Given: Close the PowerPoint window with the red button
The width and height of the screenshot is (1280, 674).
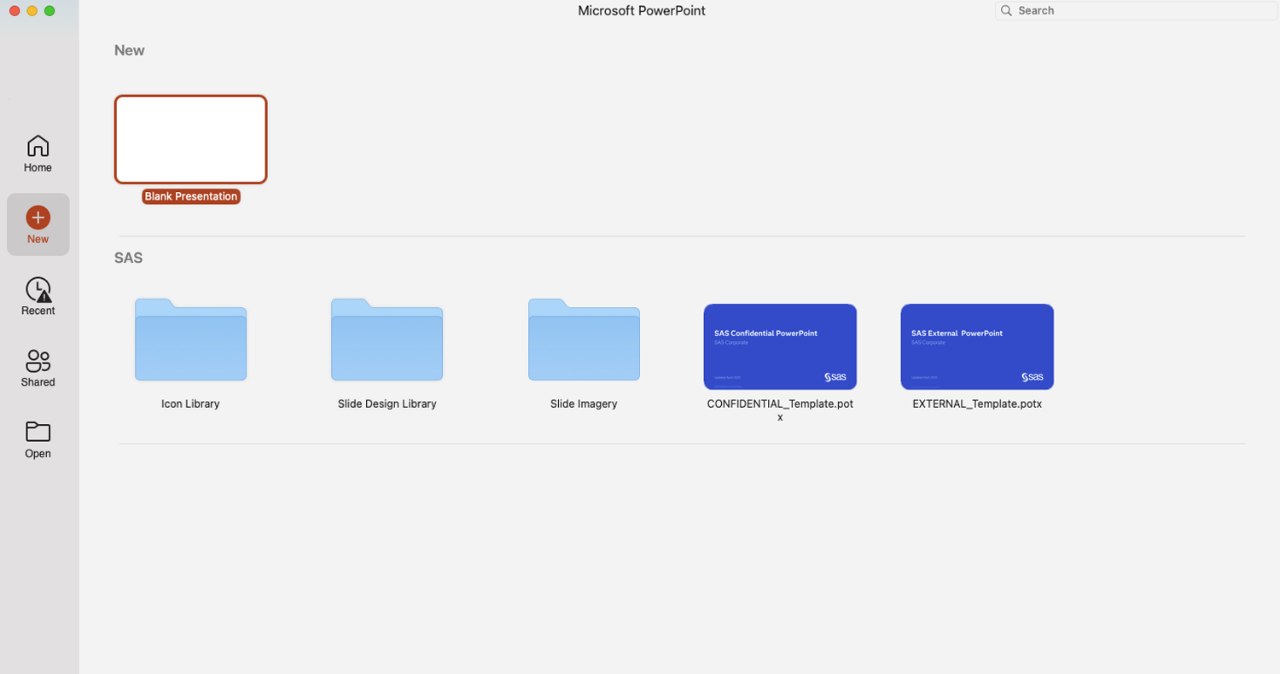Looking at the screenshot, I should [14, 11].
